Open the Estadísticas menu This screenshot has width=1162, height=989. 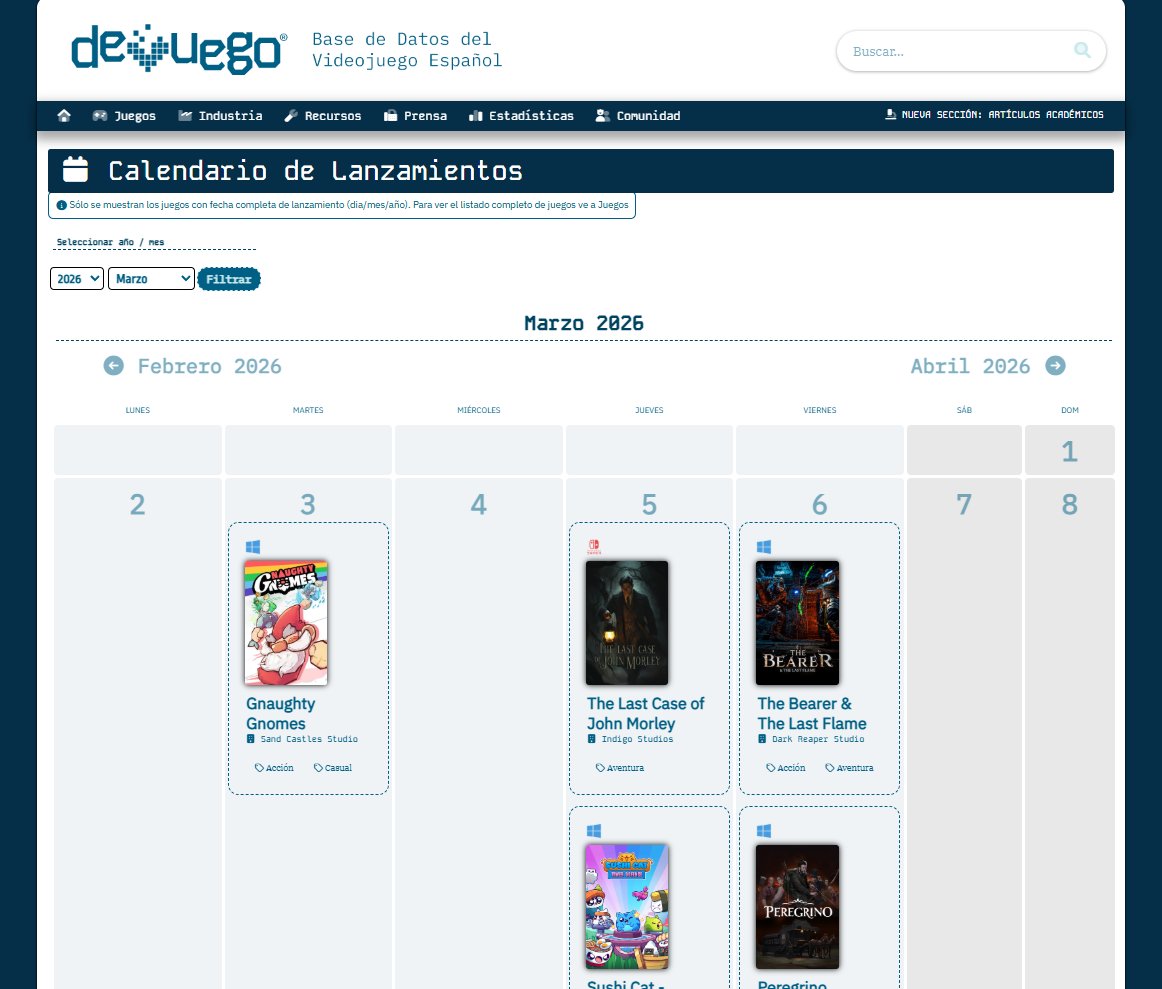click(521, 116)
